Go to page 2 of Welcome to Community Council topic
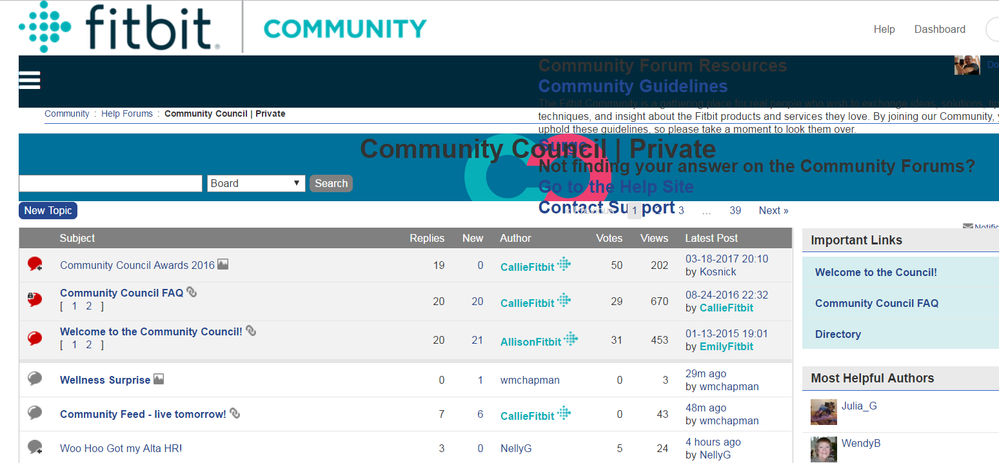 [x=89, y=345]
